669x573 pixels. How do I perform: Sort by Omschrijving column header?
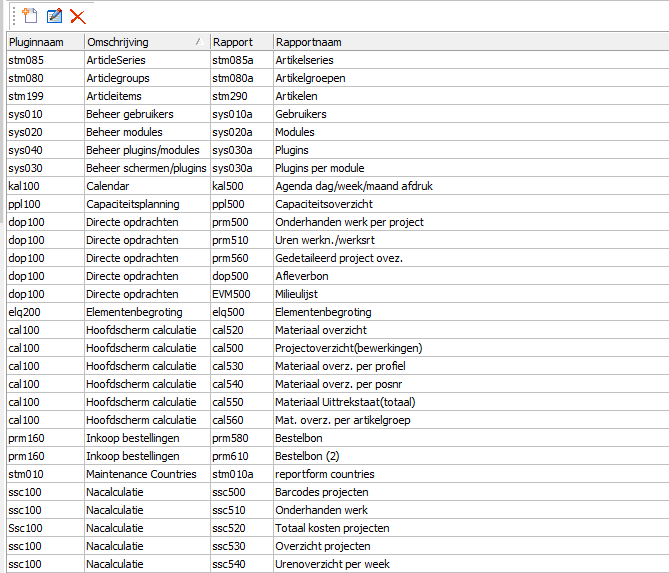[147, 42]
